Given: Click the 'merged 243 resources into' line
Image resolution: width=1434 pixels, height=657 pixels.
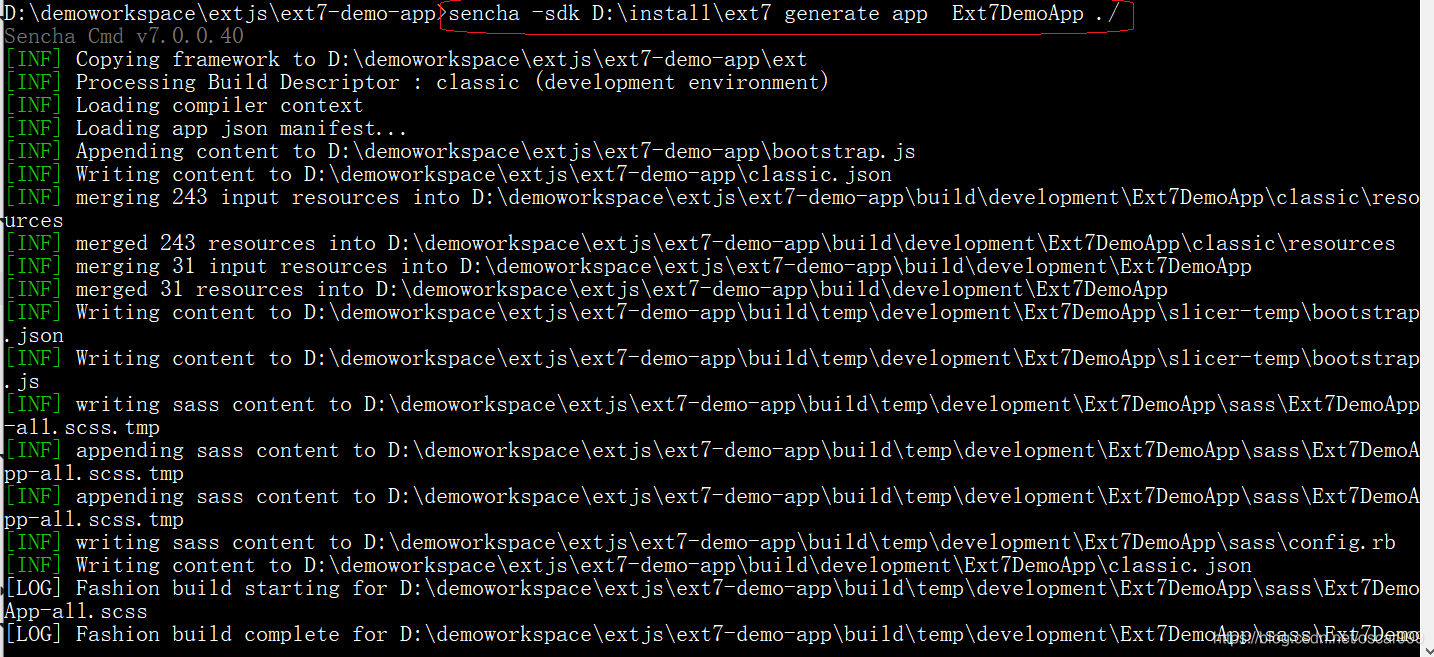Looking at the screenshot, I should 700,243.
